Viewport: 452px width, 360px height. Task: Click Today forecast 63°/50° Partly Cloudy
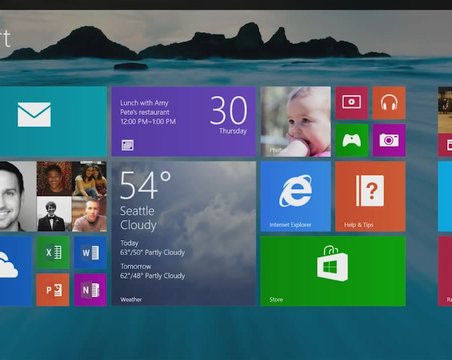(152, 248)
